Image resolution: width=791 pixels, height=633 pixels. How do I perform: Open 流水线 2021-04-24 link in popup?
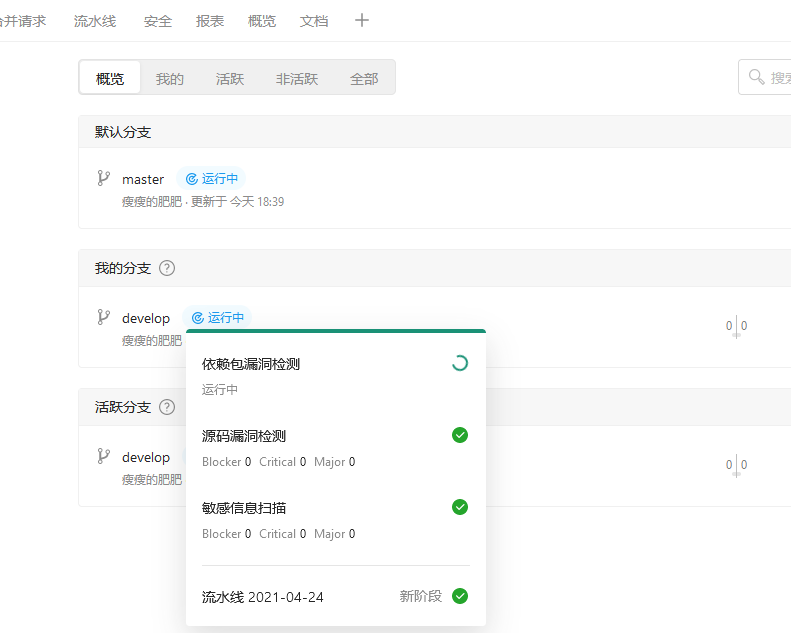[x=263, y=597]
